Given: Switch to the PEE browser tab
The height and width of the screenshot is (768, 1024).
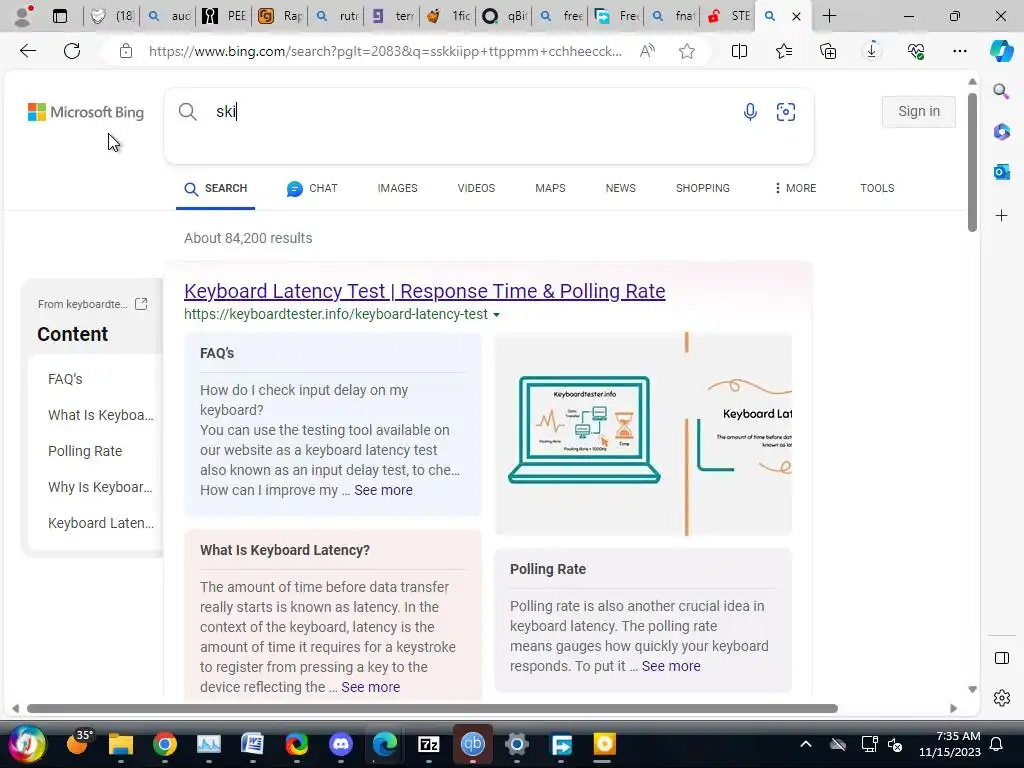Looking at the screenshot, I should (x=224, y=16).
